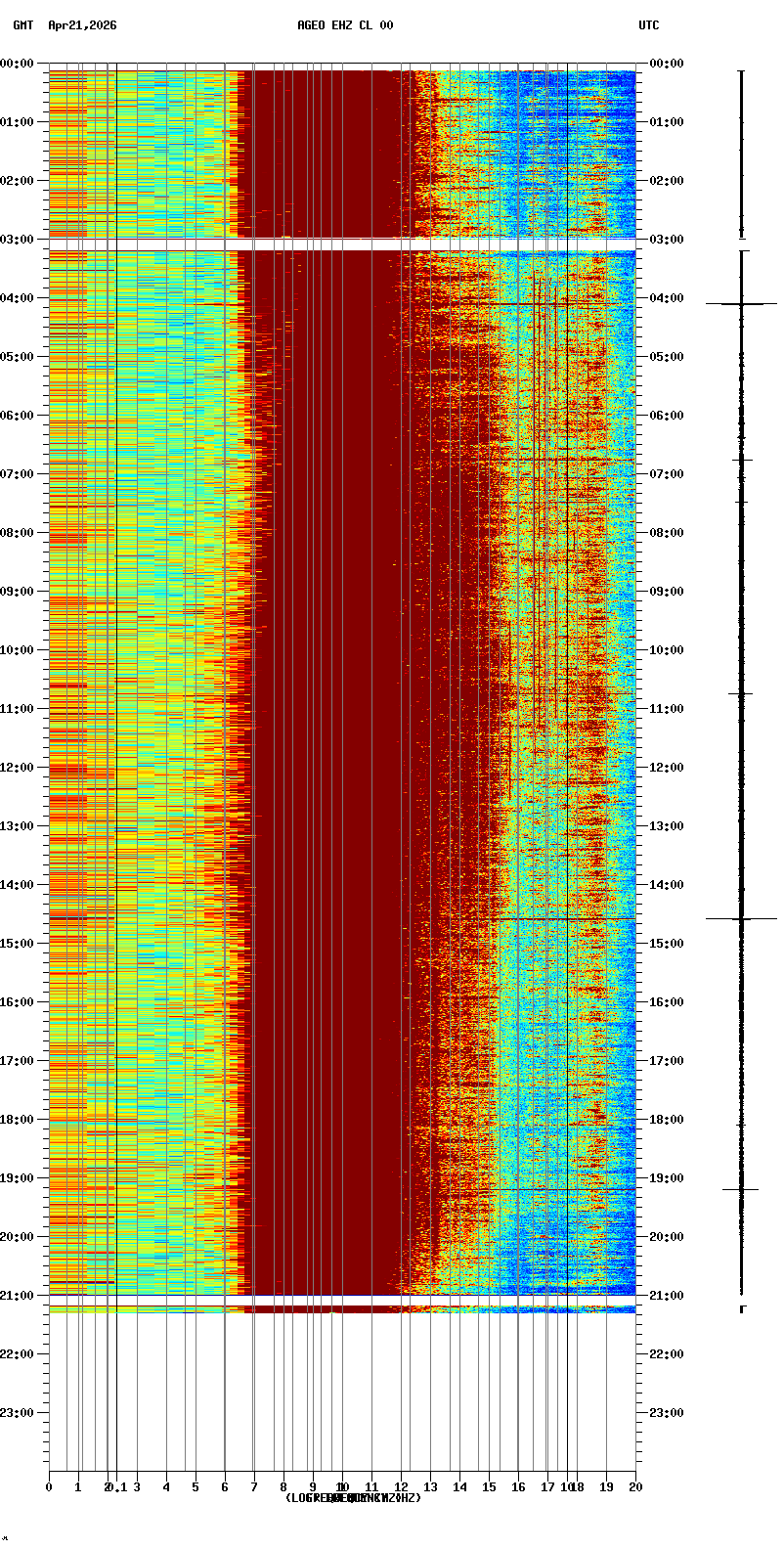Select the 20 Hz label at axis end

tap(635, 1487)
